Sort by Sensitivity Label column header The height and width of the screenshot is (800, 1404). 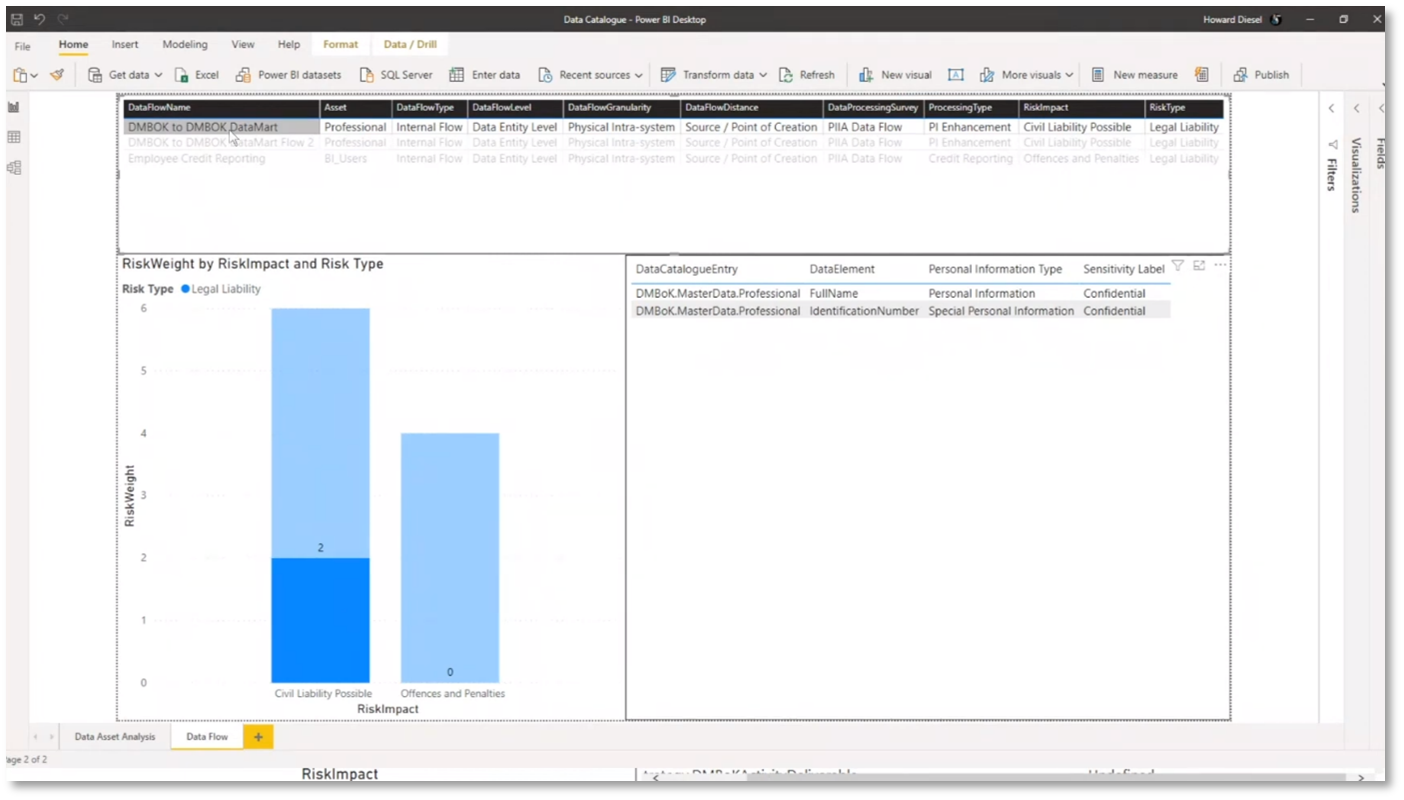click(1124, 269)
